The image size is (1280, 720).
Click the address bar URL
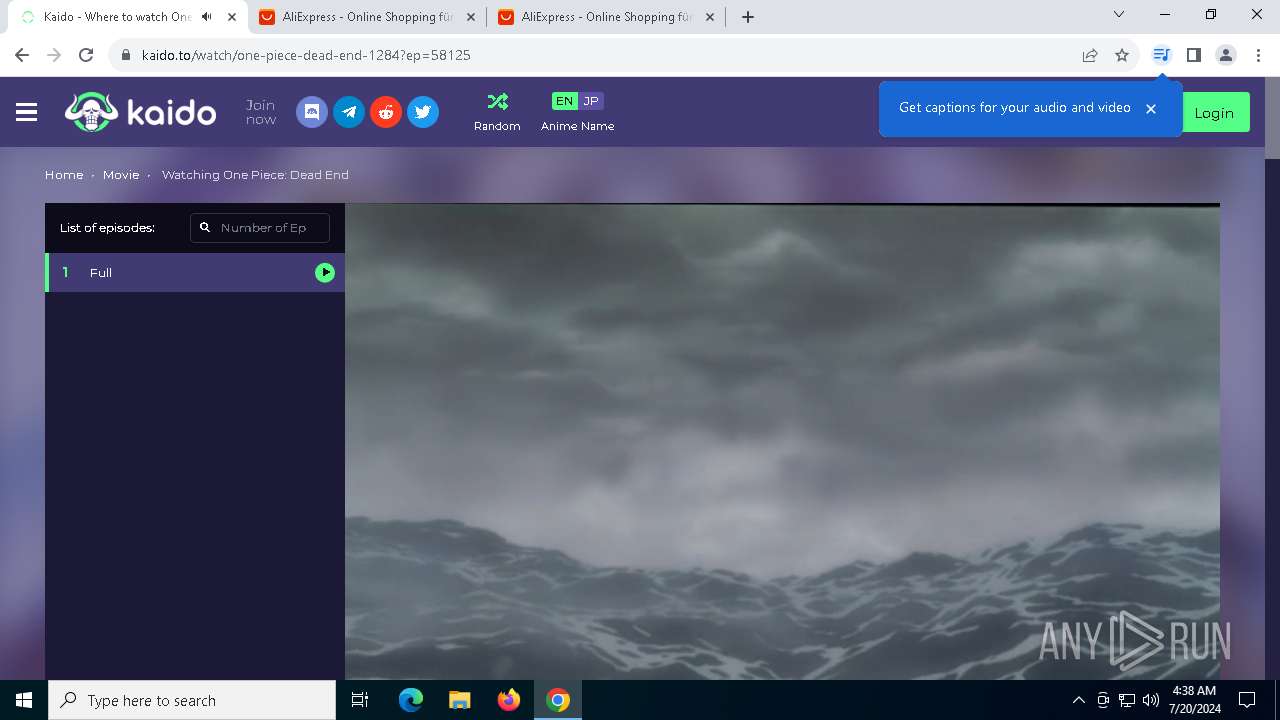coord(306,55)
